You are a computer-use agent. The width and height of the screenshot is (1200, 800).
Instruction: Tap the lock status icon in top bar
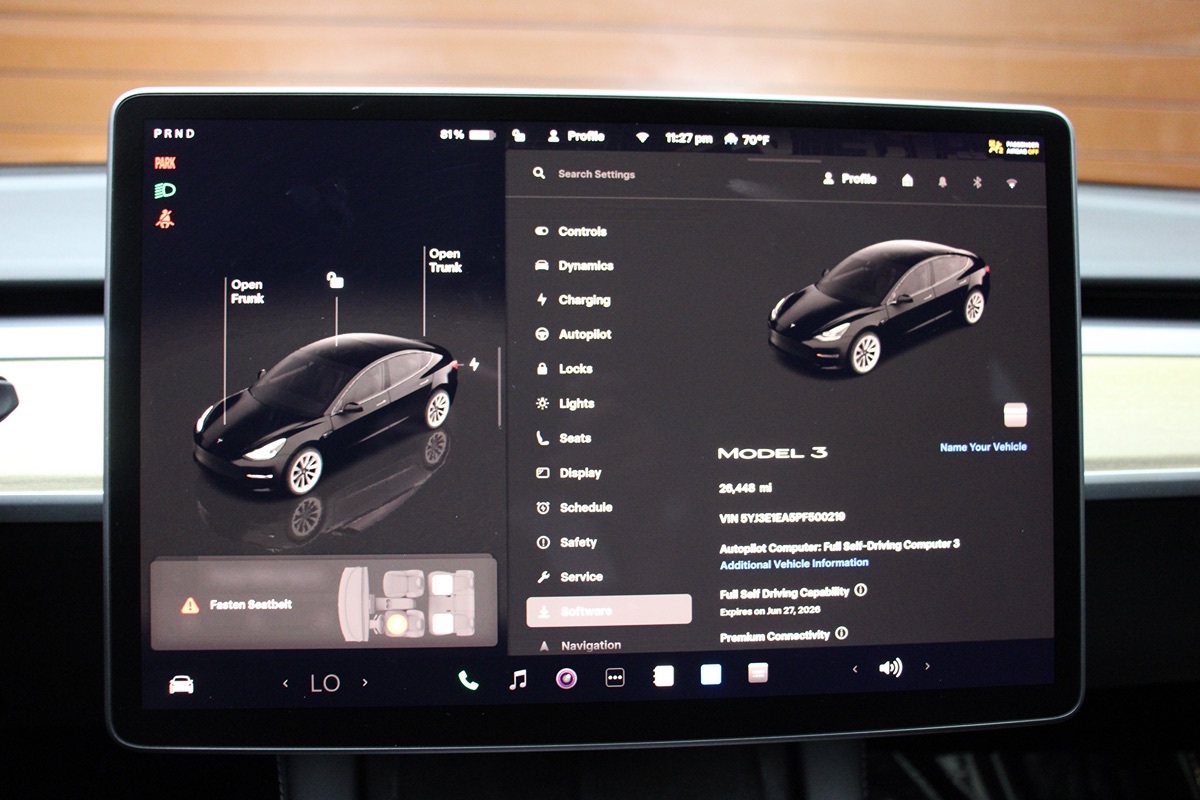pyautogui.click(x=518, y=136)
